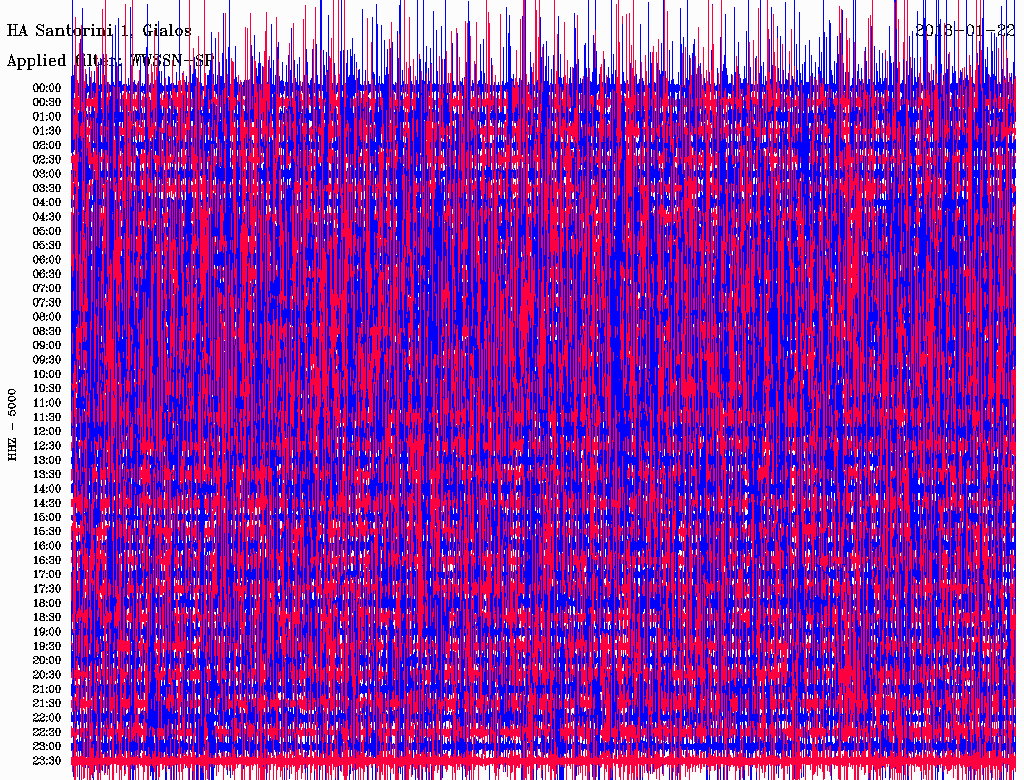Select the 00:30 time label
Viewport: 1024px width, 780px height.
(x=47, y=102)
